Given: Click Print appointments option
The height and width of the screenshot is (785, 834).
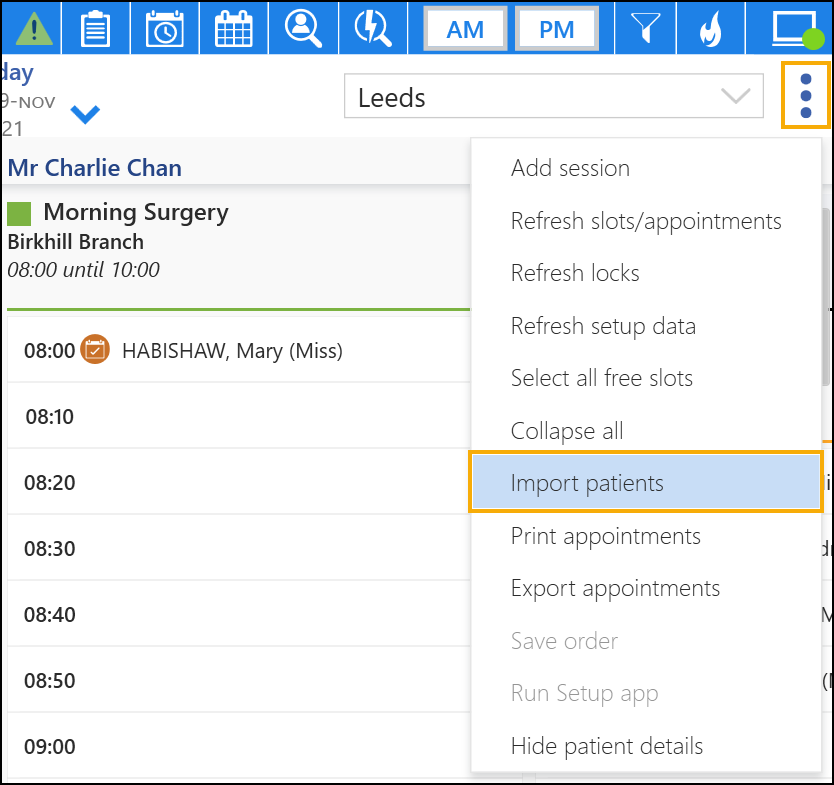Looking at the screenshot, I should [x=605, y=536].
